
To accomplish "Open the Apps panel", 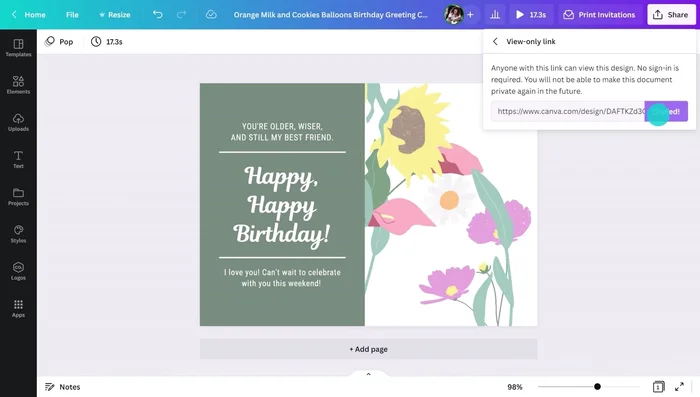I will (x=18, y=308).
